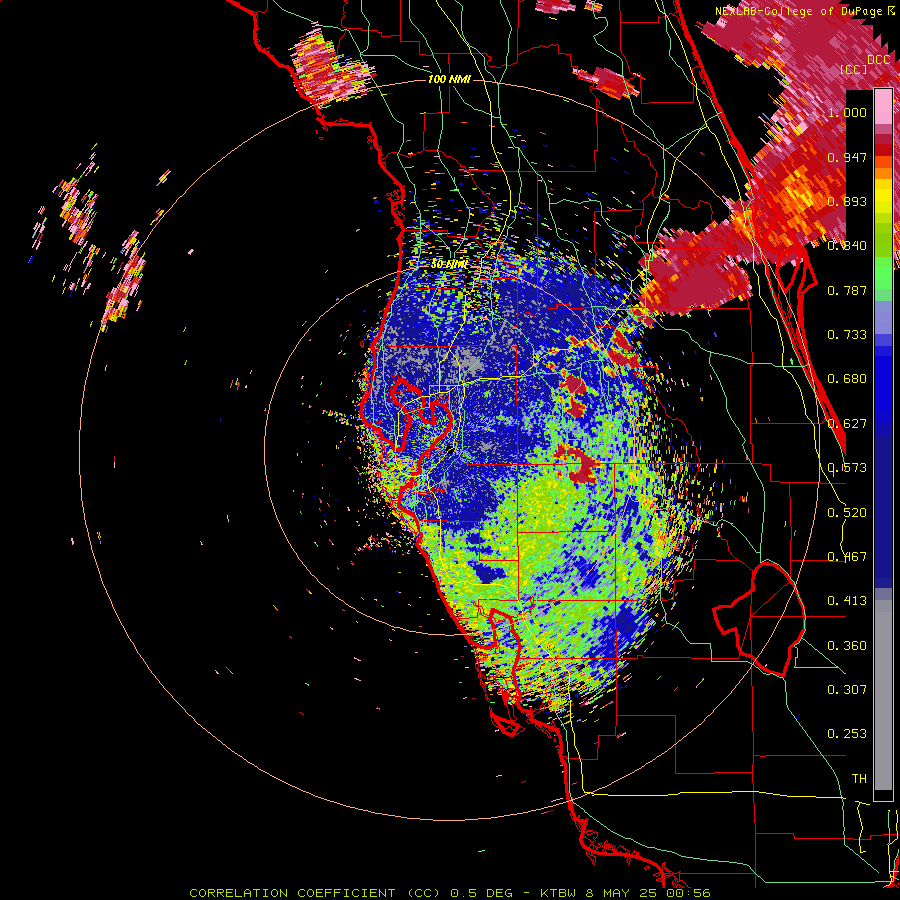Viewport: 900px width, 900px height.
Task: Select the 0.680 scale value
Action: [847, 379]
